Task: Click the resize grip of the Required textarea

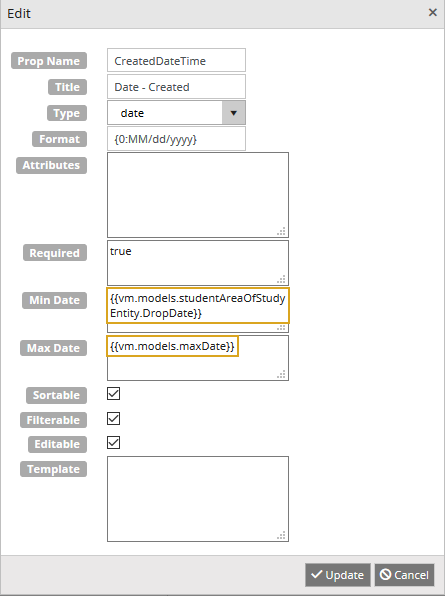Action: [282, 279]
